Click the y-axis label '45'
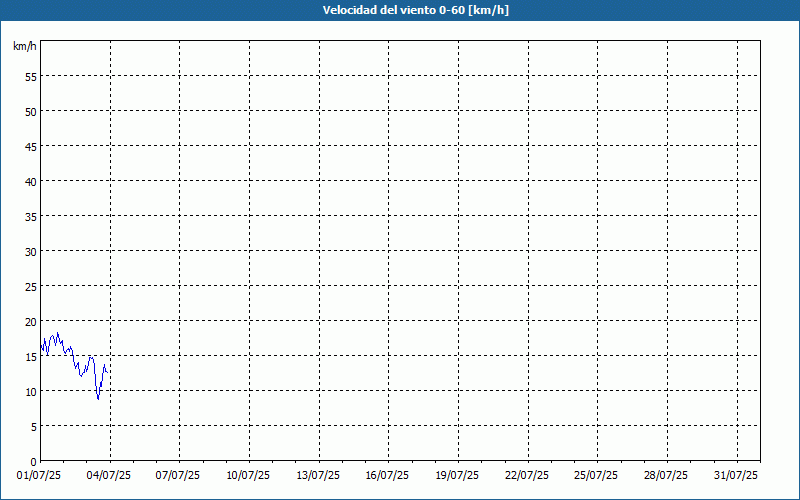 31,147
